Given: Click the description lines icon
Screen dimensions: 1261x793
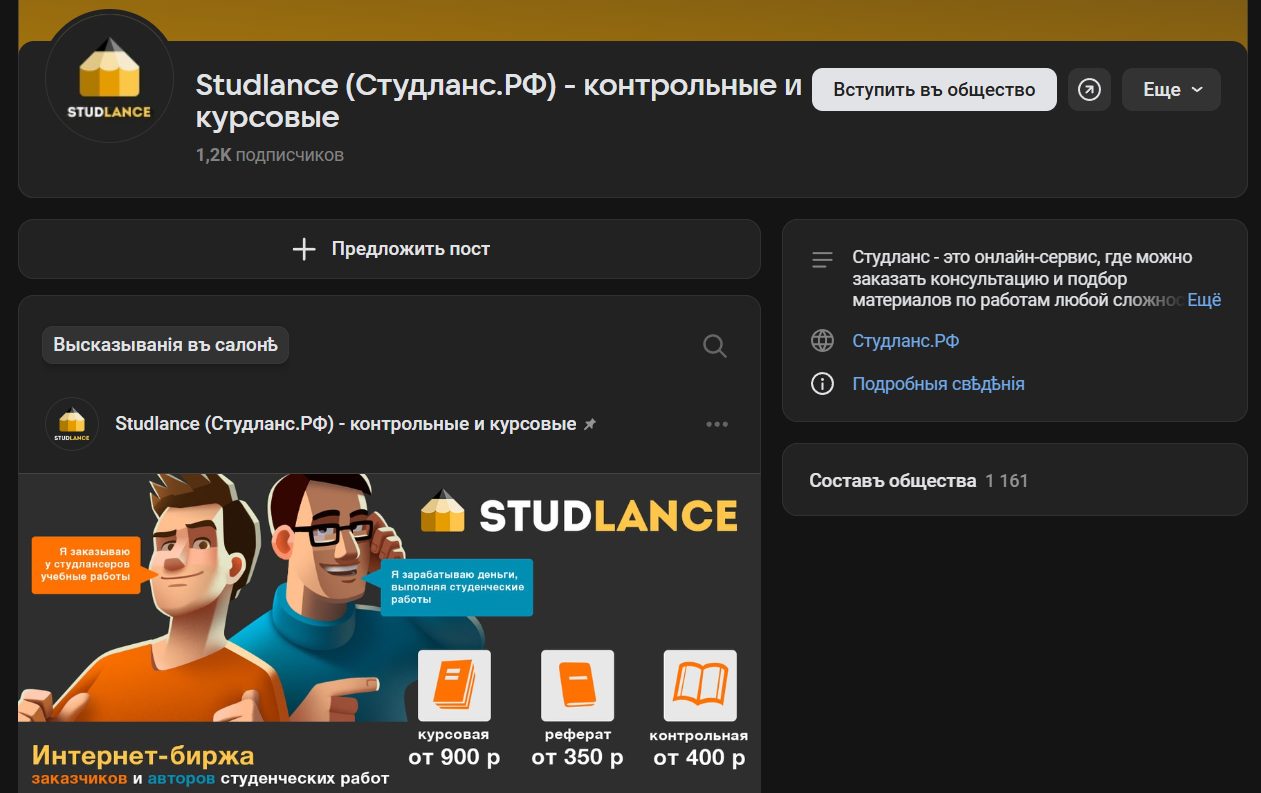Looking at the screenshot, I should (822, 260).
